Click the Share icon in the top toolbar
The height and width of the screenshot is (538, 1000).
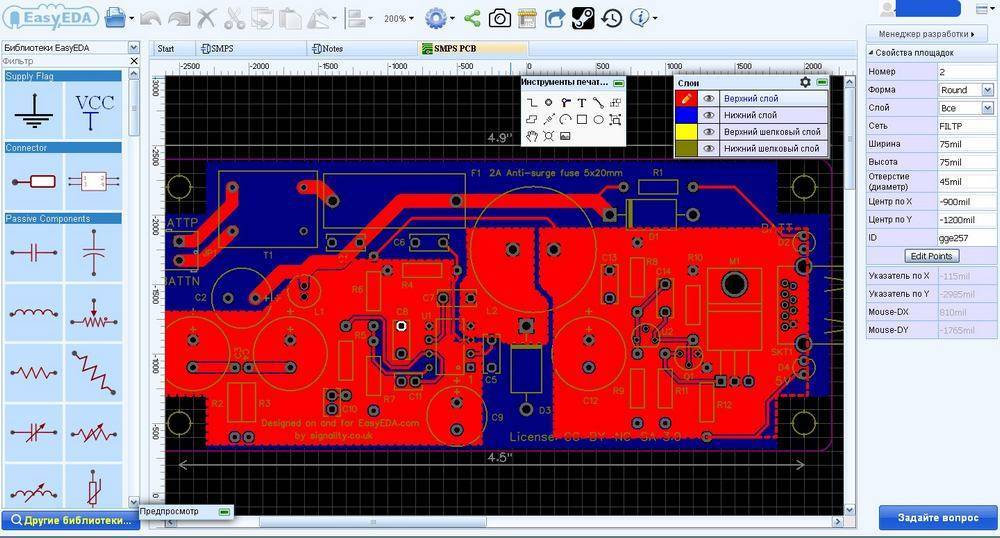coord(471,18)
